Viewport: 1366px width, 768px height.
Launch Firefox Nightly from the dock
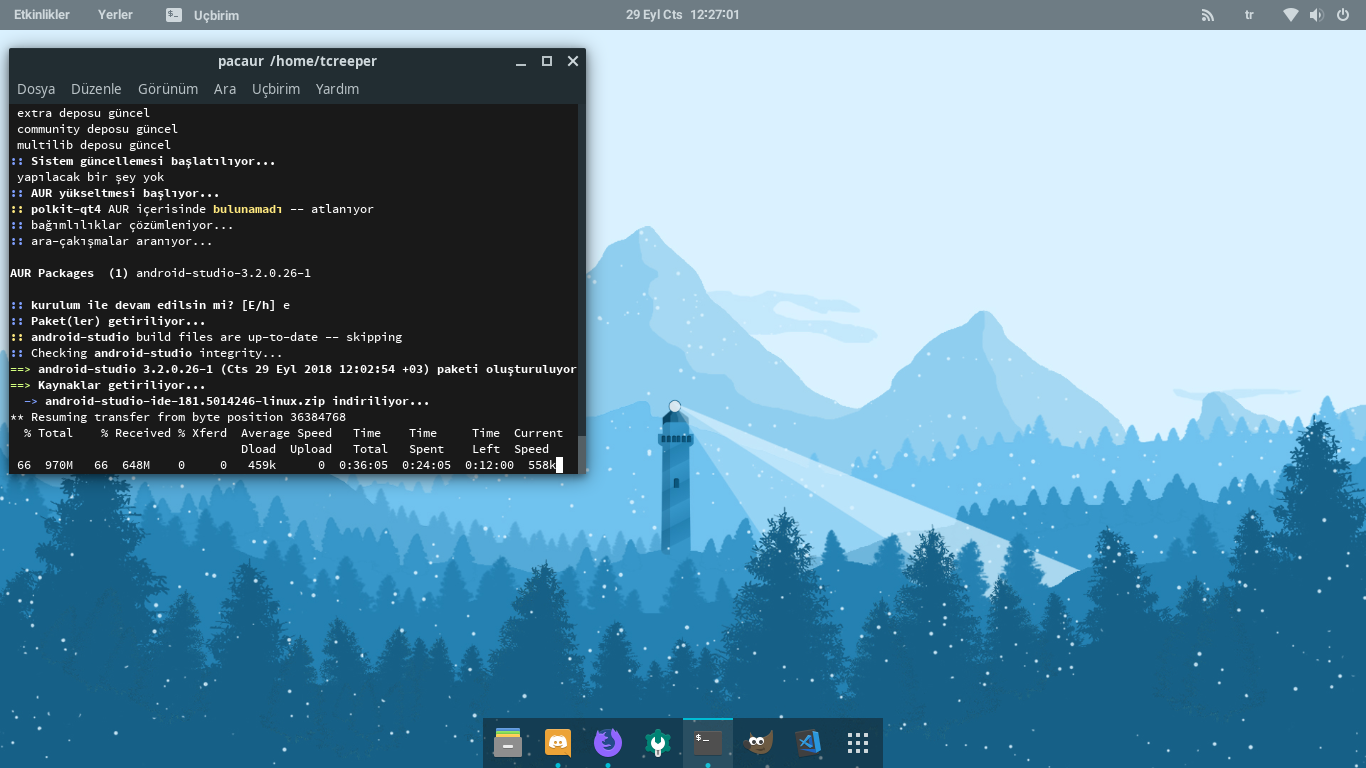tap(608, 743)
